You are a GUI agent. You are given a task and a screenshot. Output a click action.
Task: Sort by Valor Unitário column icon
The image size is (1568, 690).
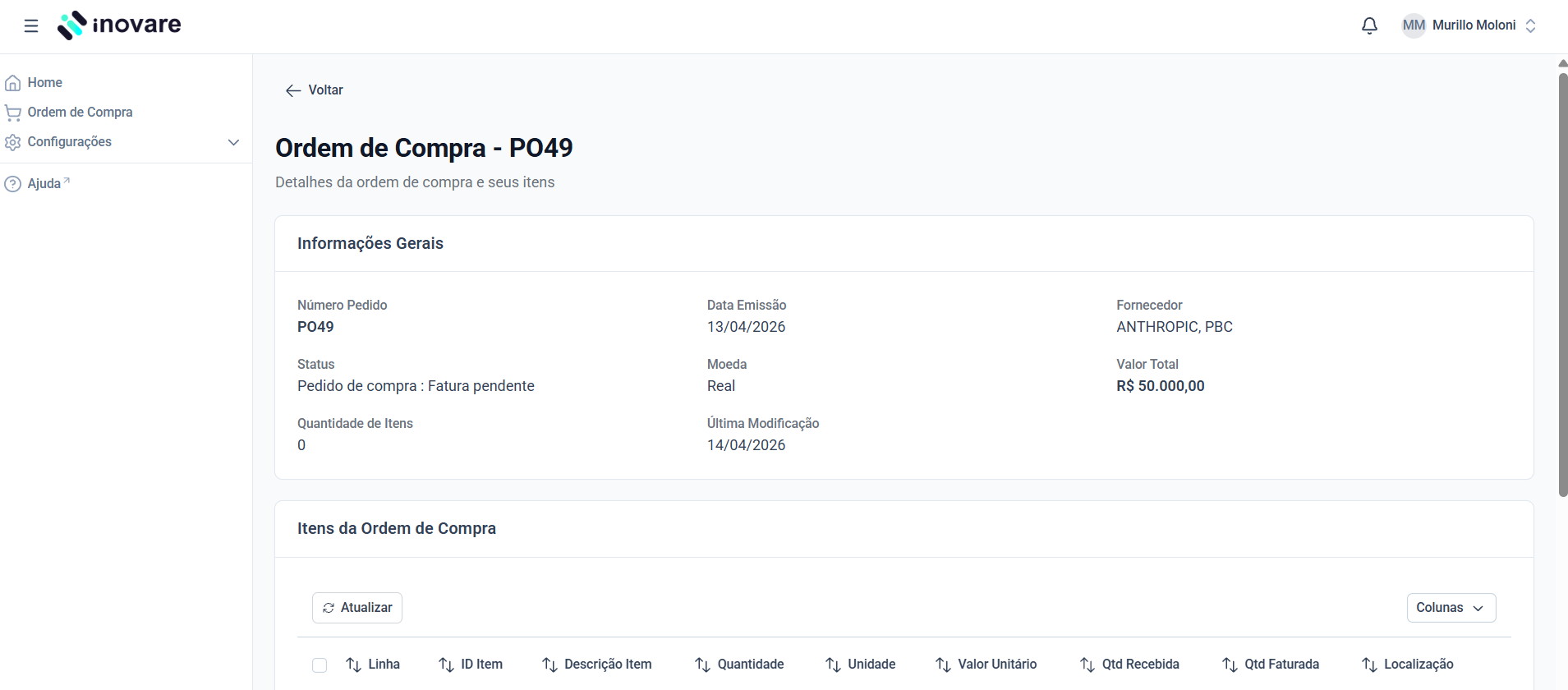[x=944, y=665]
